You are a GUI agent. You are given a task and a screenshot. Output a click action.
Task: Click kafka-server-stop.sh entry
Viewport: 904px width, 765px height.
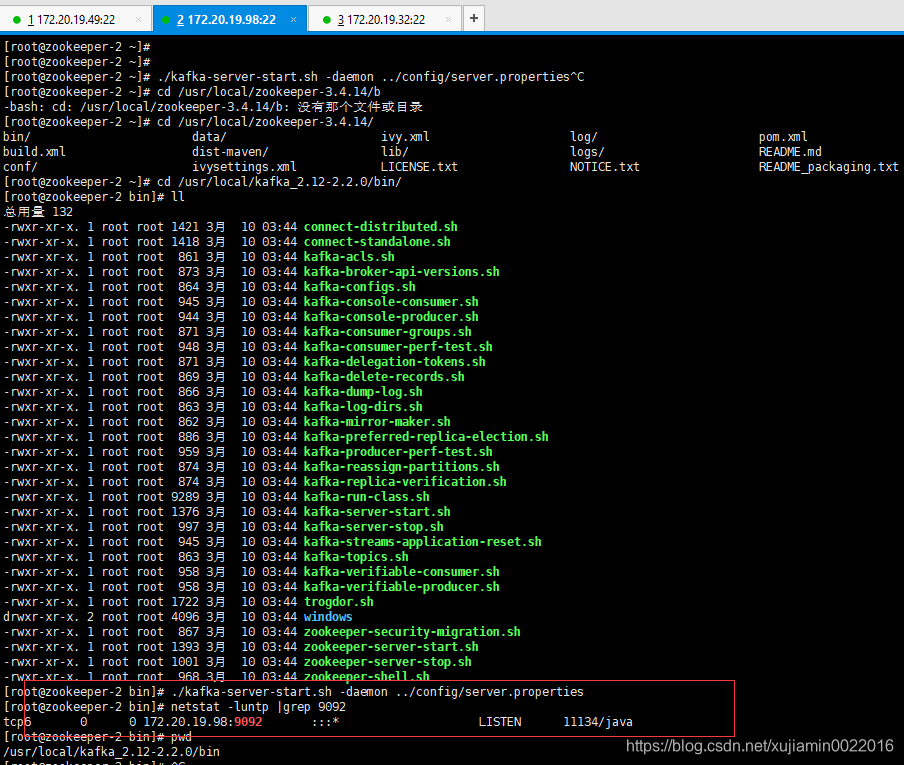point(374,526)
